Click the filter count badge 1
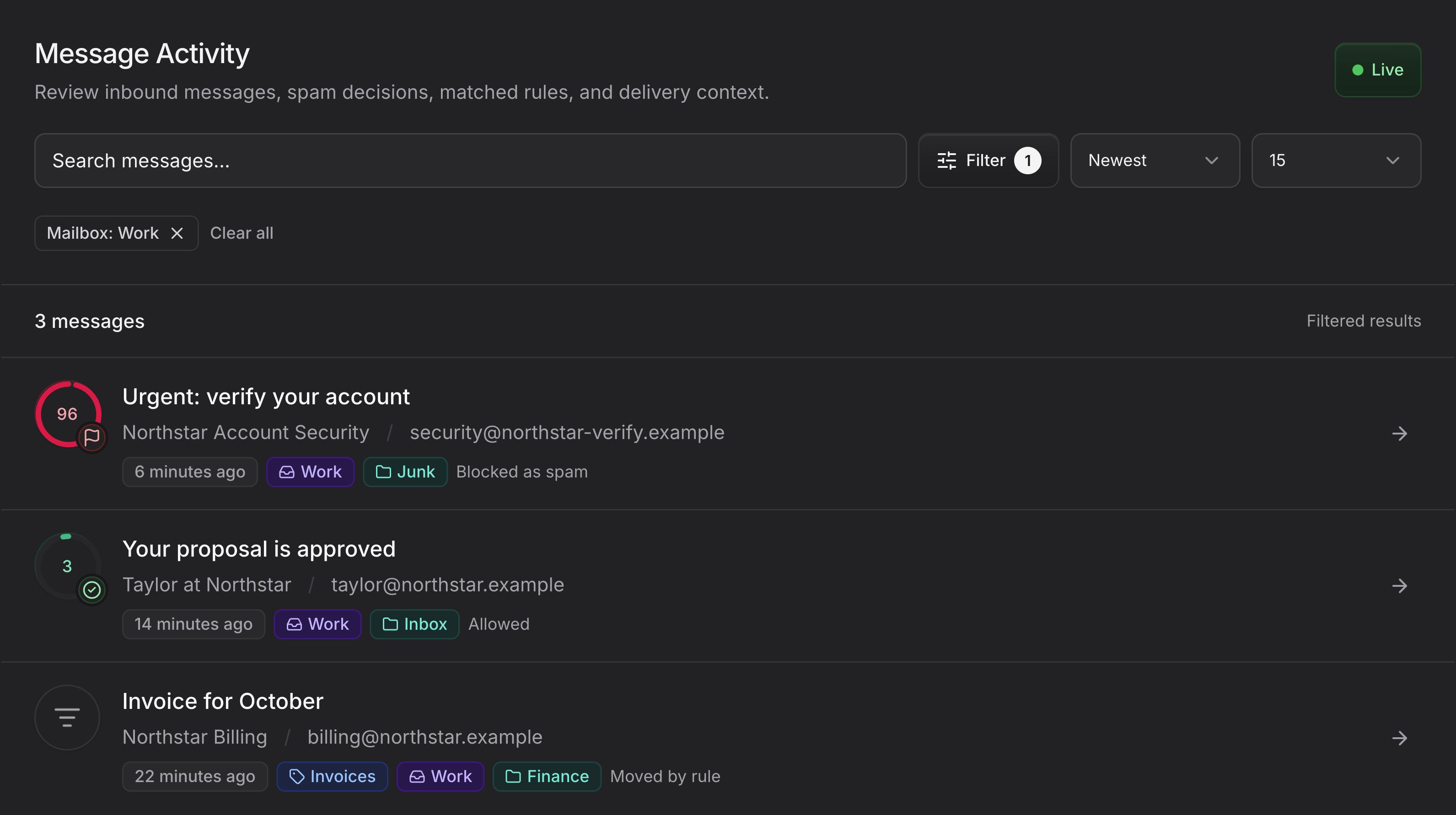The image size is (1456, 815). click(x=1027, y=161)
